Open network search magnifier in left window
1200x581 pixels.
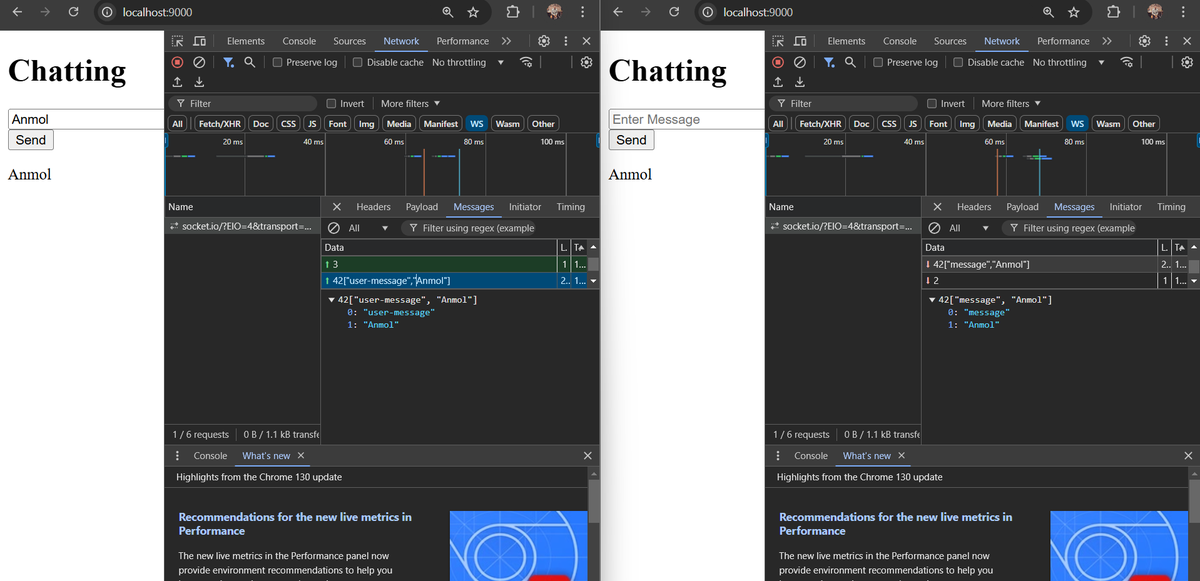249,62
